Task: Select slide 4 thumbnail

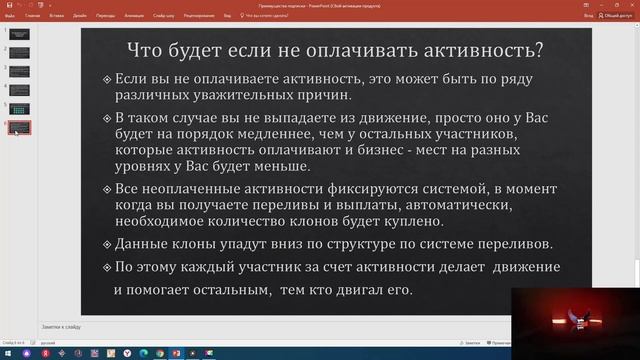Action: pos(19,90)
